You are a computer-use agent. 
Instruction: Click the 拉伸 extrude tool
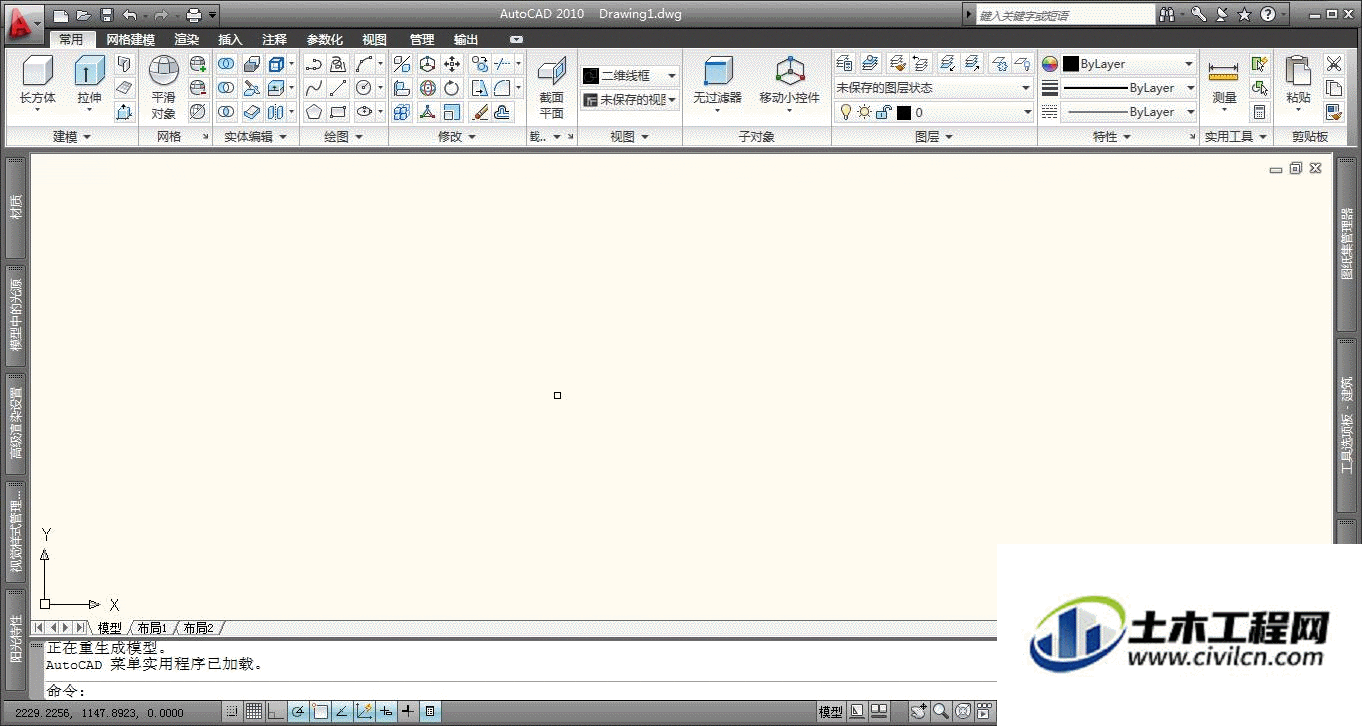click(89, 80)
